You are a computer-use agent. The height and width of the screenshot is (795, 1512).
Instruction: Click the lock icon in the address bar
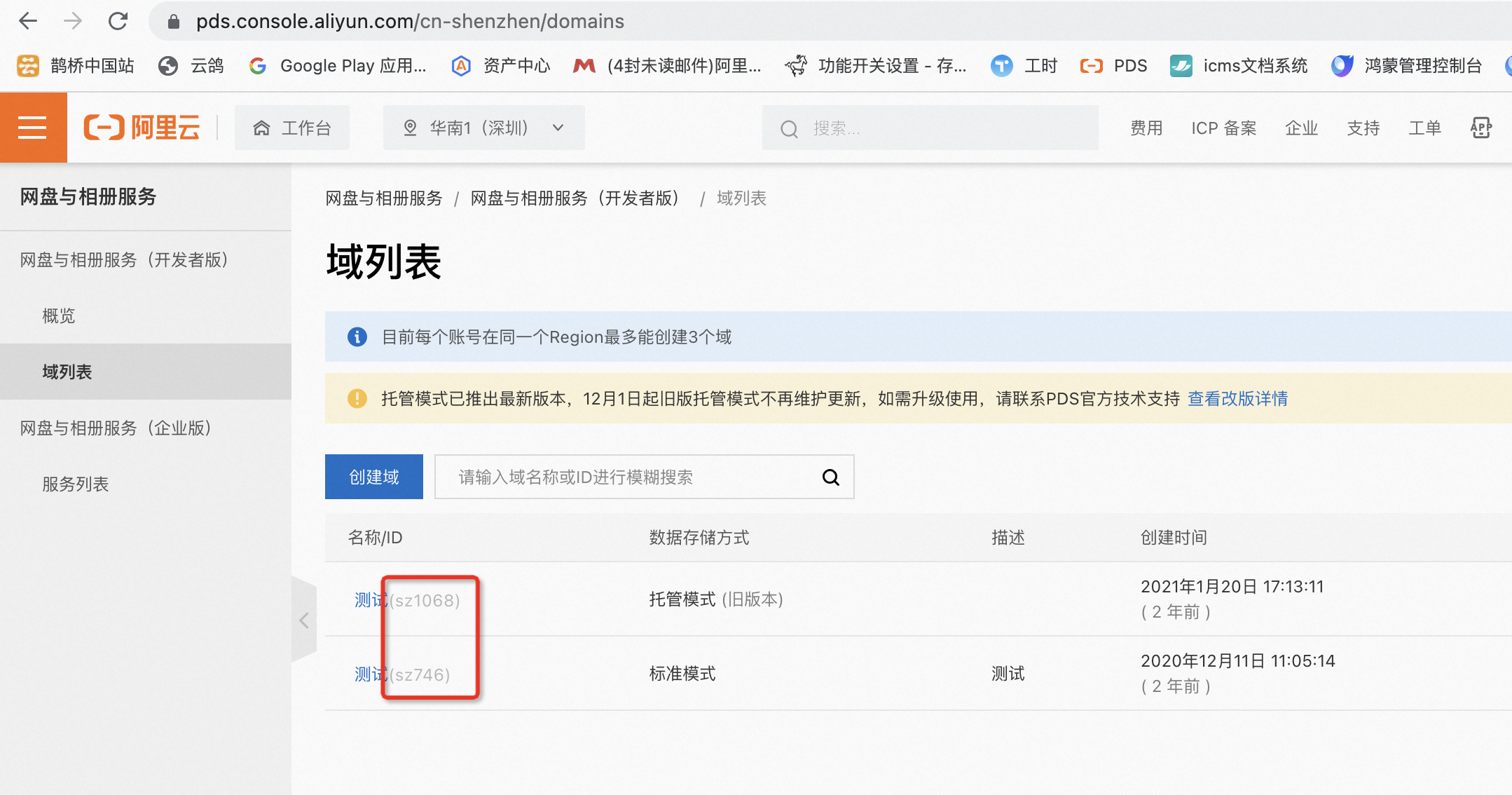click(x=174, y=22)
